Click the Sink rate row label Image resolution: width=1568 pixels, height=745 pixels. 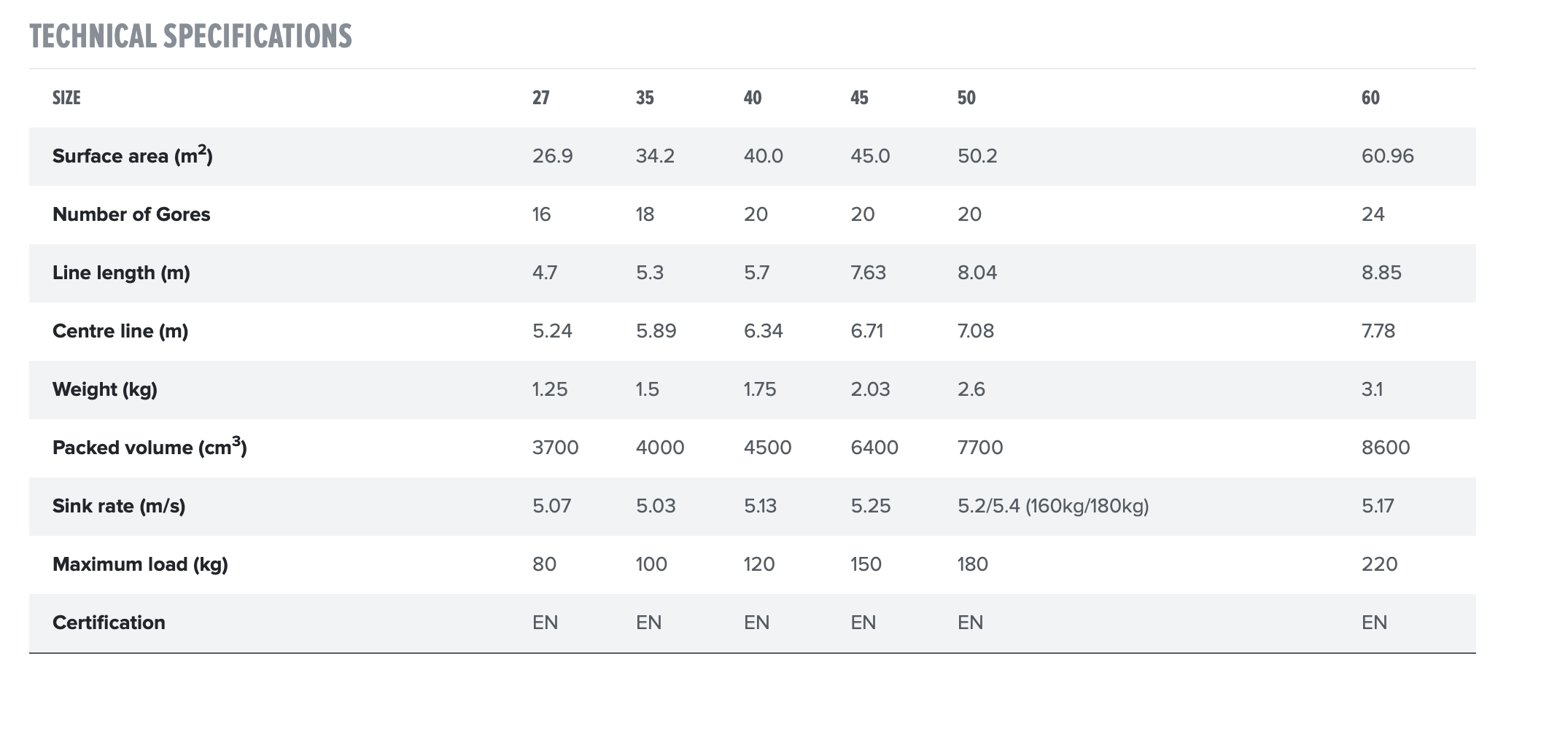click(119, 506)
